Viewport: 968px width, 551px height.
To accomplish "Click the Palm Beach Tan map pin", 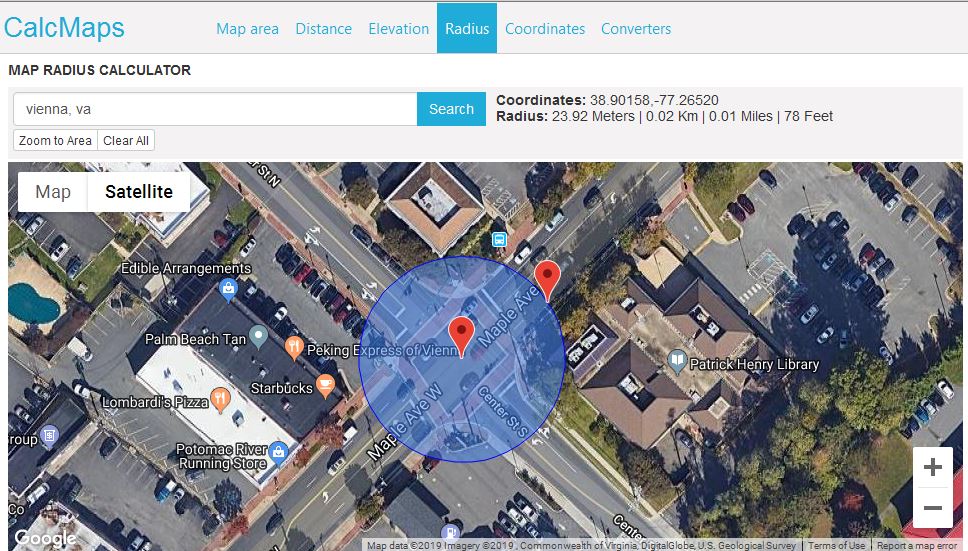I will 259,336.
